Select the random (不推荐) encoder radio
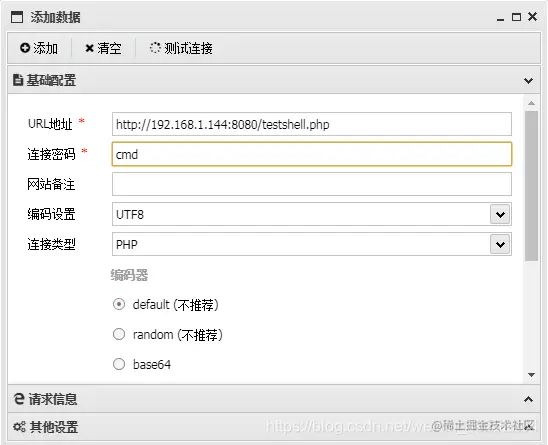This screenshot has height=445, width=548. tap(119, 334)
